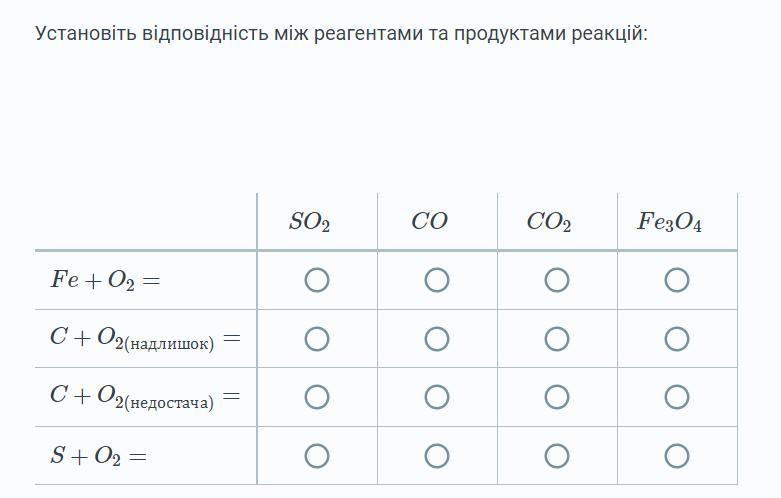This screenshot has width=781, height=498.
Task: Choose SO2 for C + O2 (надлишок) row
Action: 317,339
